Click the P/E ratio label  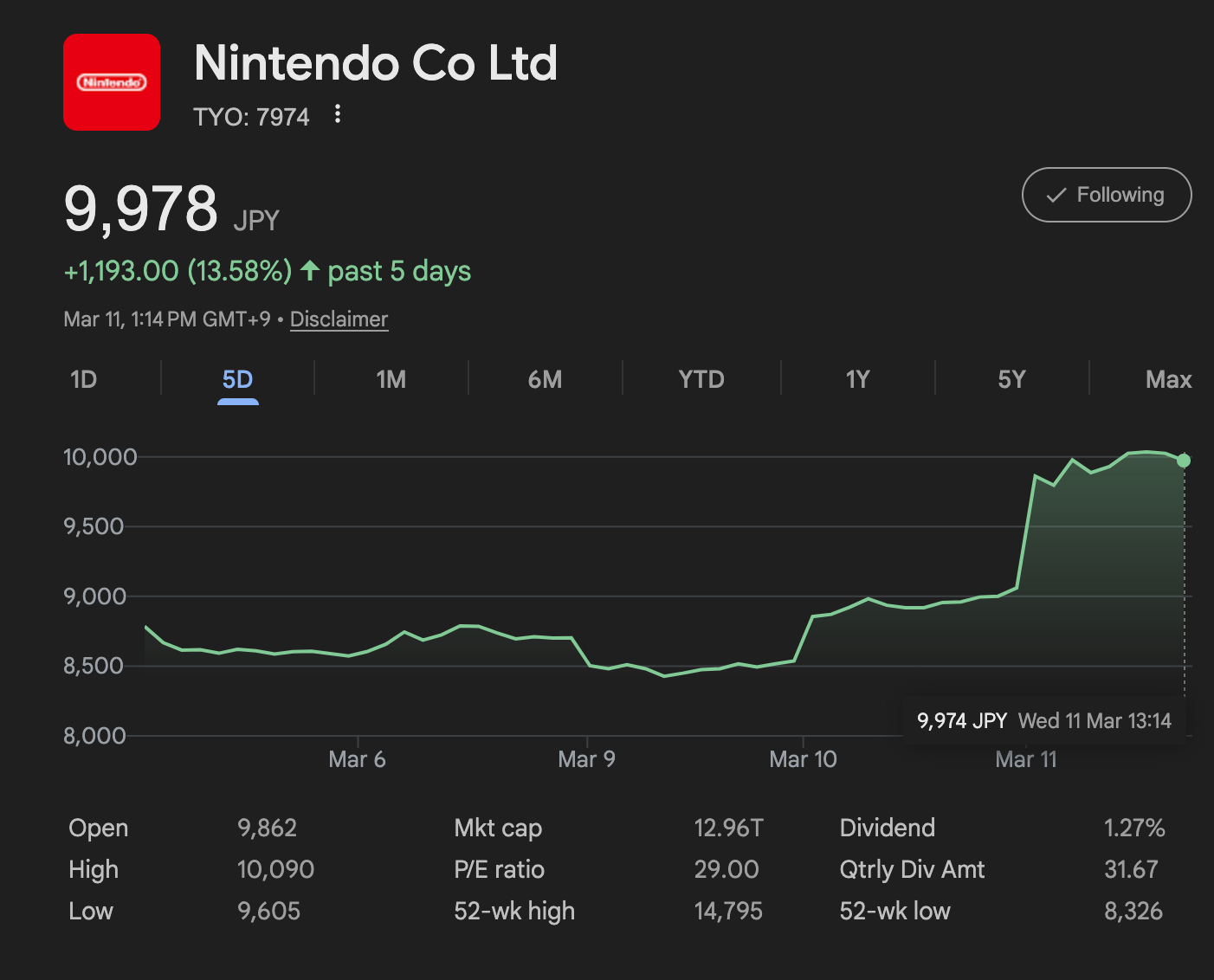(499, 869)
